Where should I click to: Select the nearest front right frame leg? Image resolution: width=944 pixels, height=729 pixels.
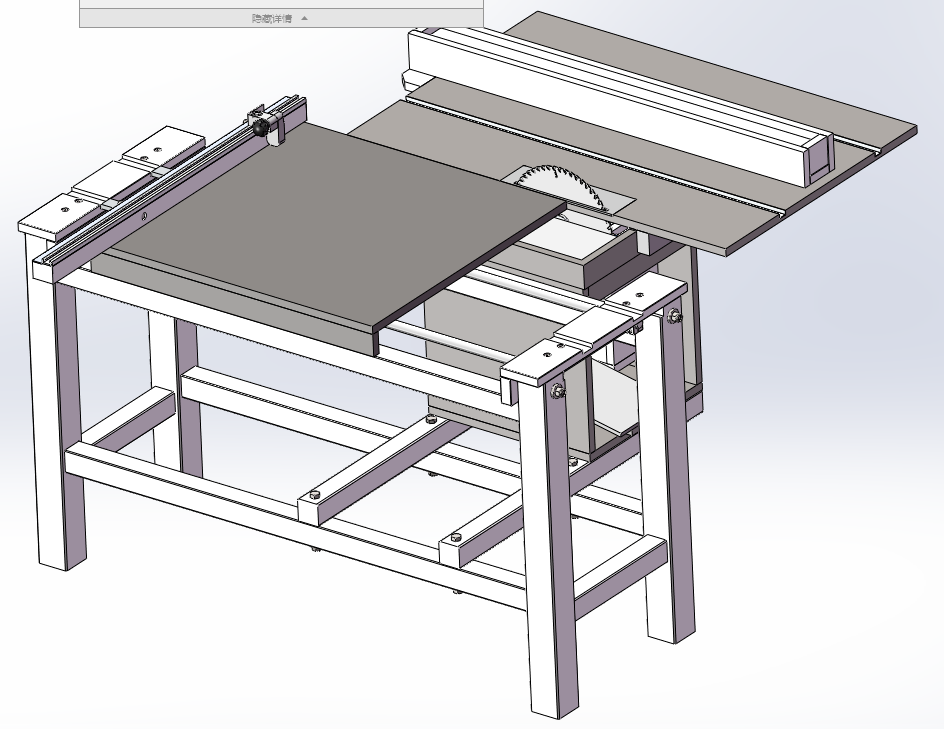click(545, 560)
